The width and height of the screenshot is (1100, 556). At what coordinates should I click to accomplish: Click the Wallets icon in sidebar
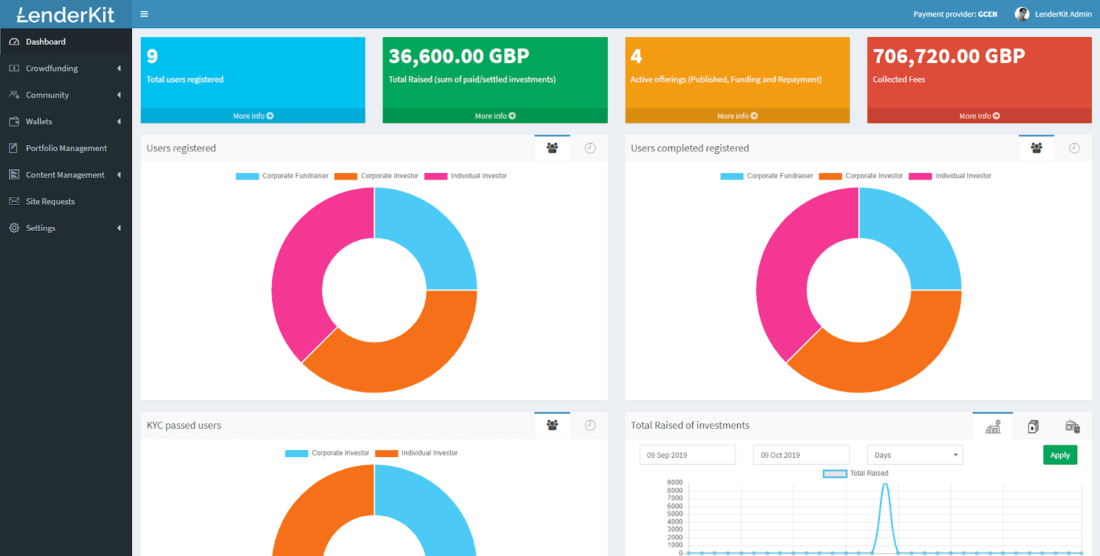14,121
